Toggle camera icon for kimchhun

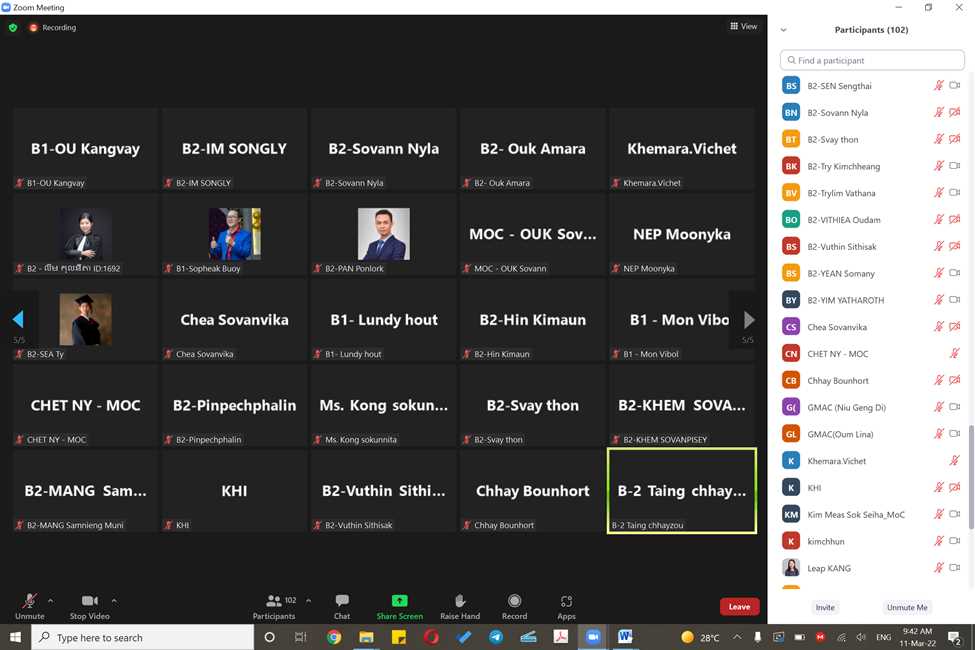click(954, 541)
